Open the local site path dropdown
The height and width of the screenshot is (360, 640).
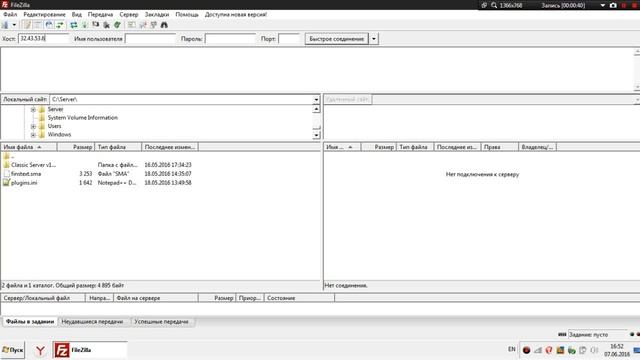tap(316, 100)
